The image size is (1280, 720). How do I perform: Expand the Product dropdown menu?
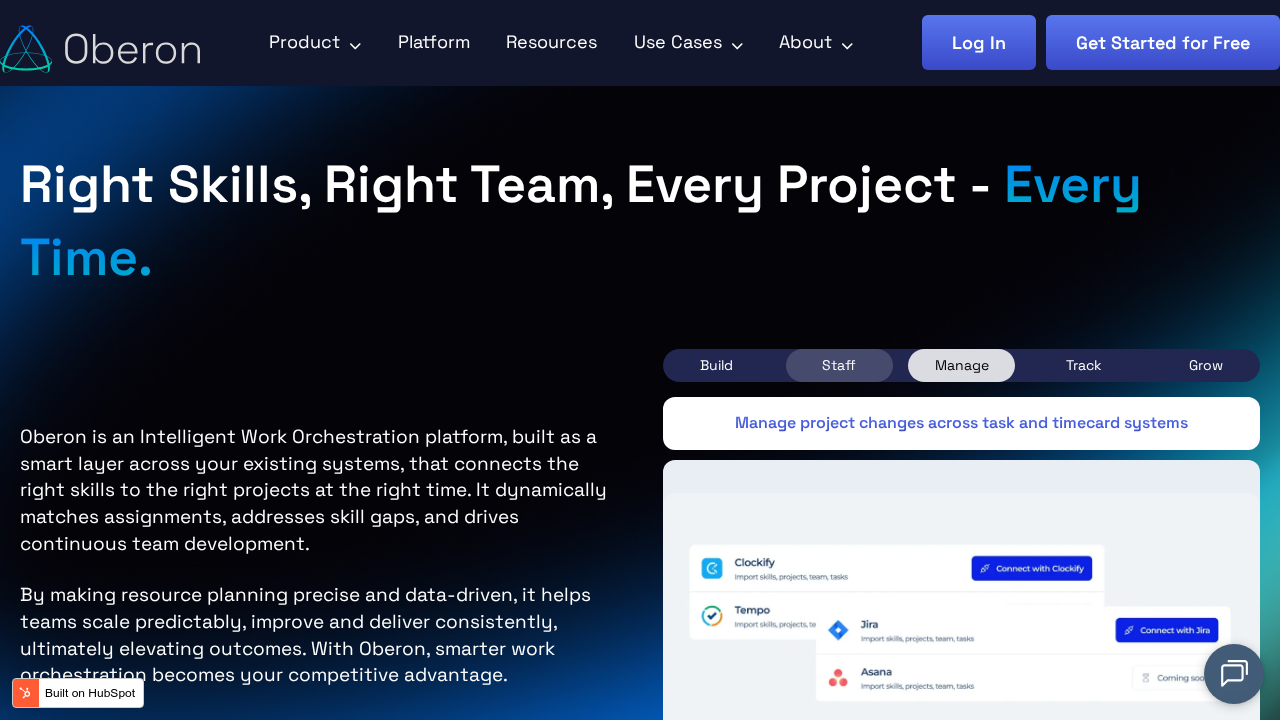coord(314,43)
